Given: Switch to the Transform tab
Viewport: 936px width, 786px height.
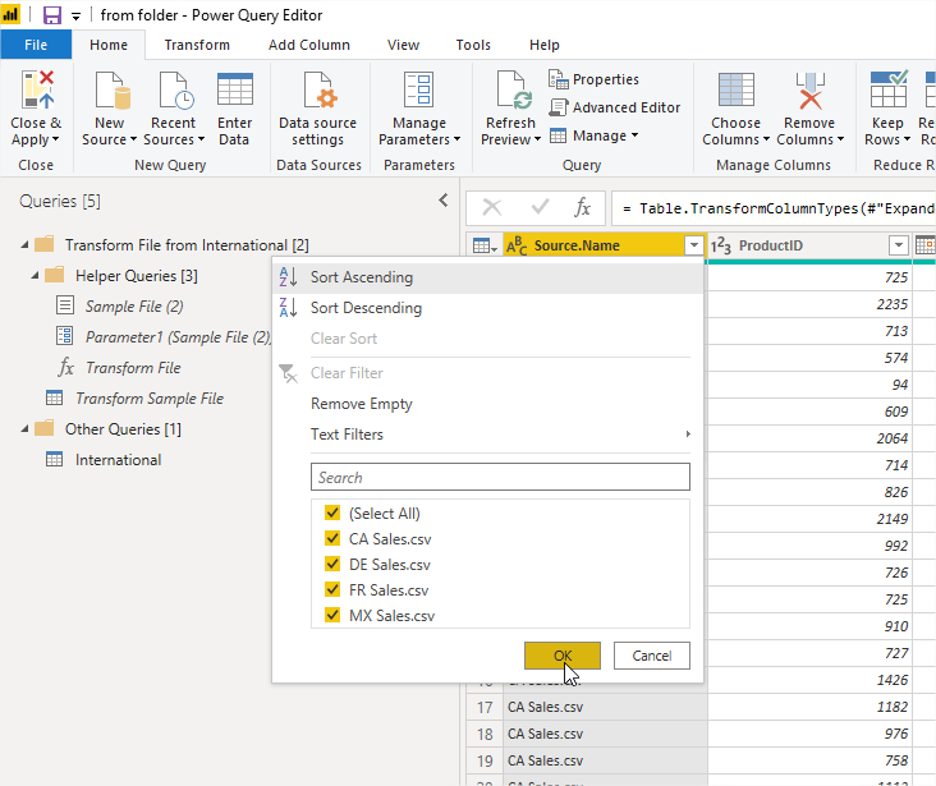Looking at the screenshot, I should (197, 45).
